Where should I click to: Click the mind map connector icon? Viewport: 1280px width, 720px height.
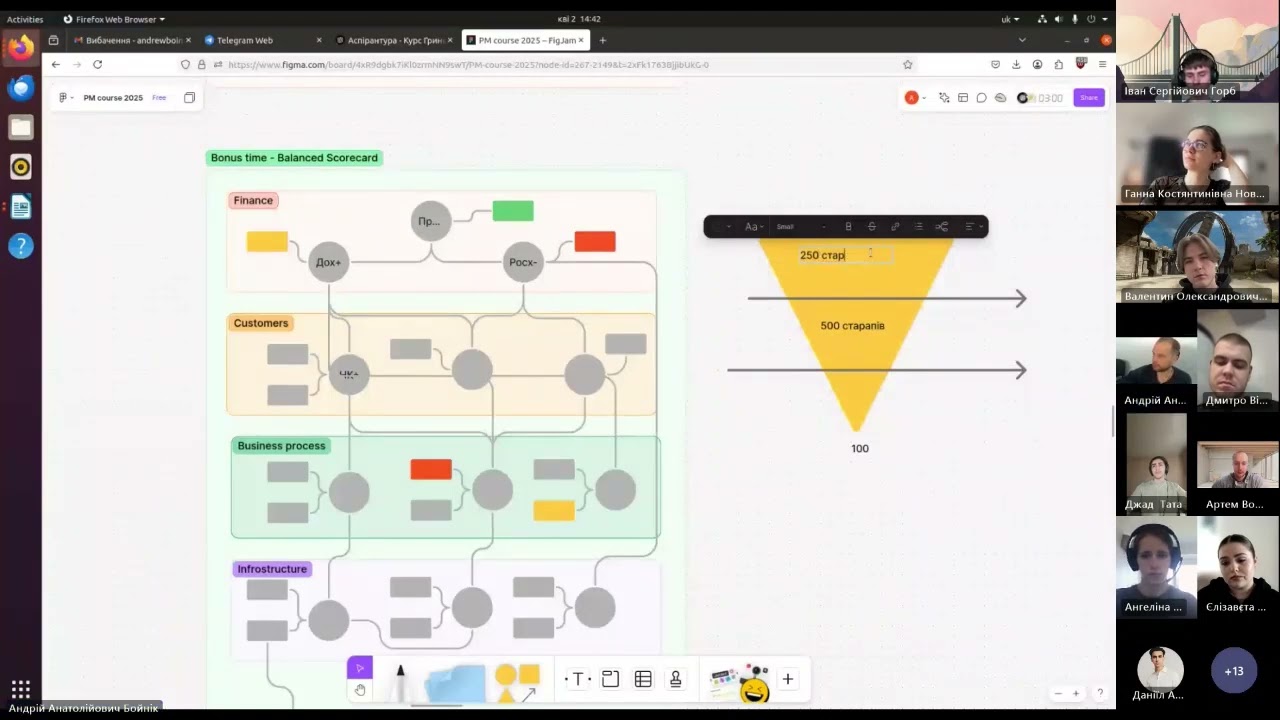point(941,227)
